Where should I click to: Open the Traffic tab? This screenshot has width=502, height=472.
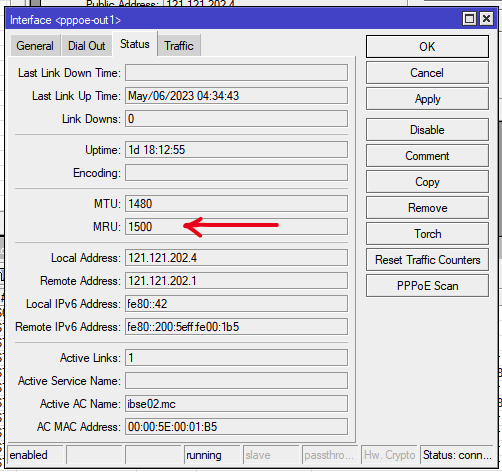point(179,45)
